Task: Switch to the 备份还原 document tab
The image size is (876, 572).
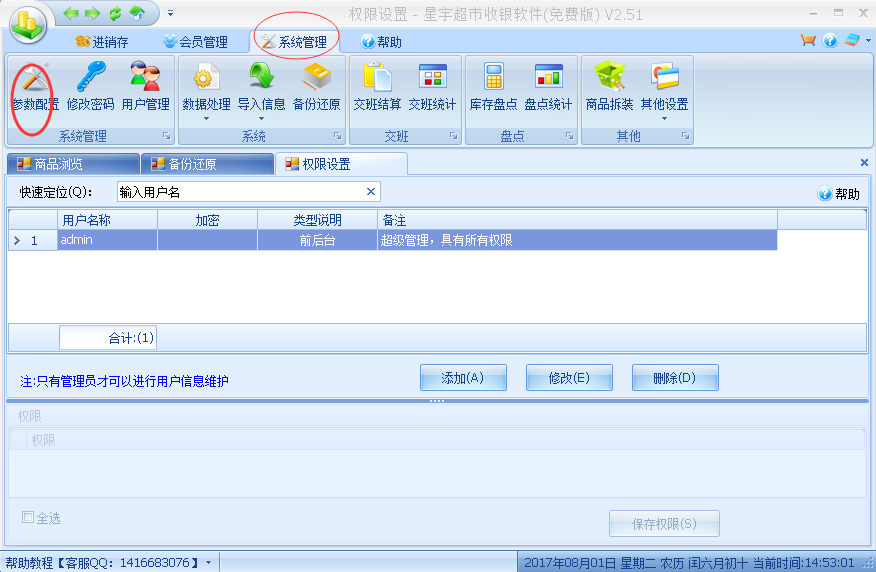Action: tap(207, 164)
